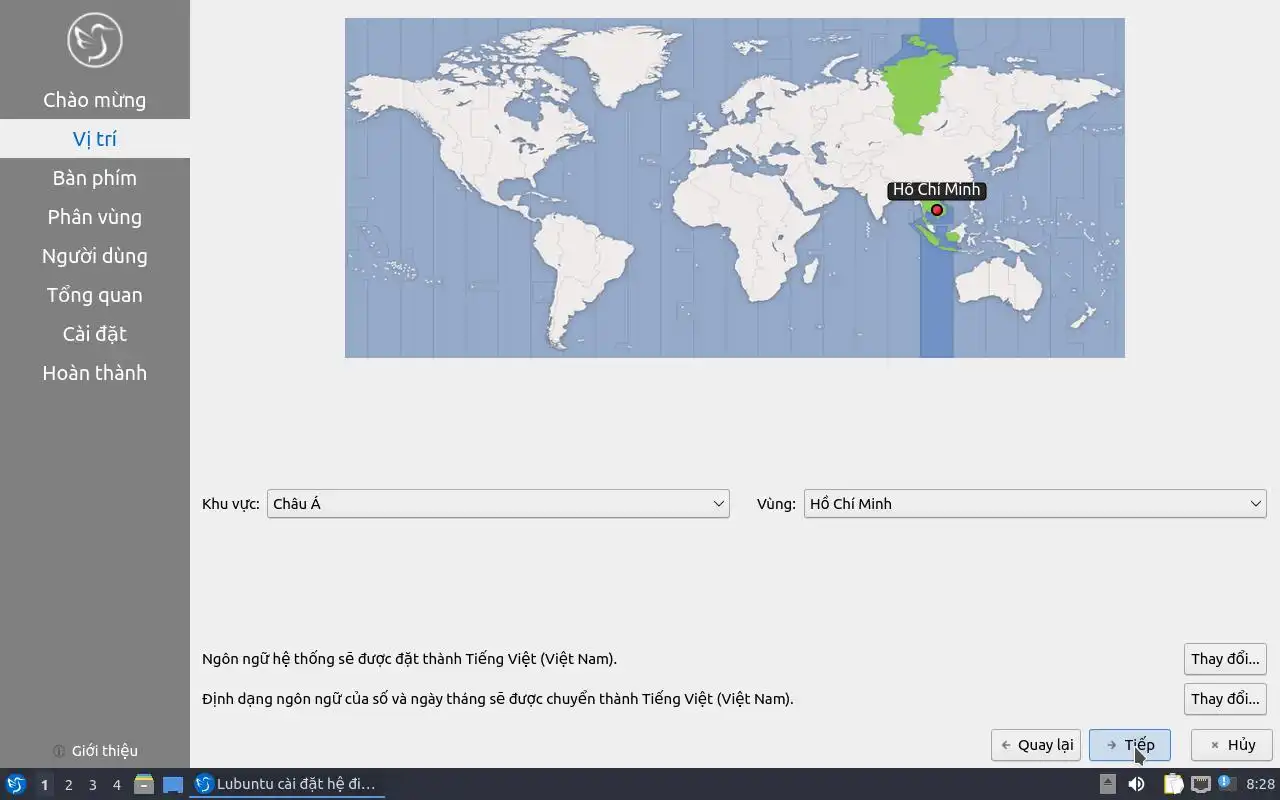
Task: Select the Bàn phím step in sidebar
Action: 95,178
